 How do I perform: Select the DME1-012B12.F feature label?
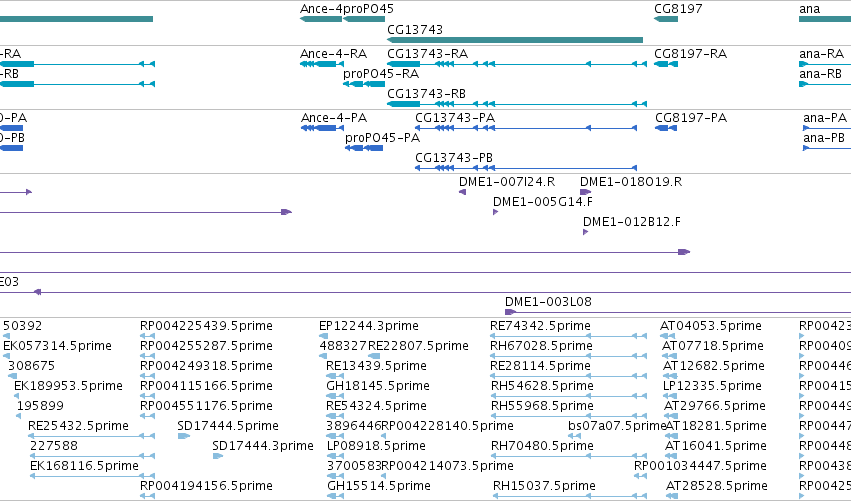632,222
